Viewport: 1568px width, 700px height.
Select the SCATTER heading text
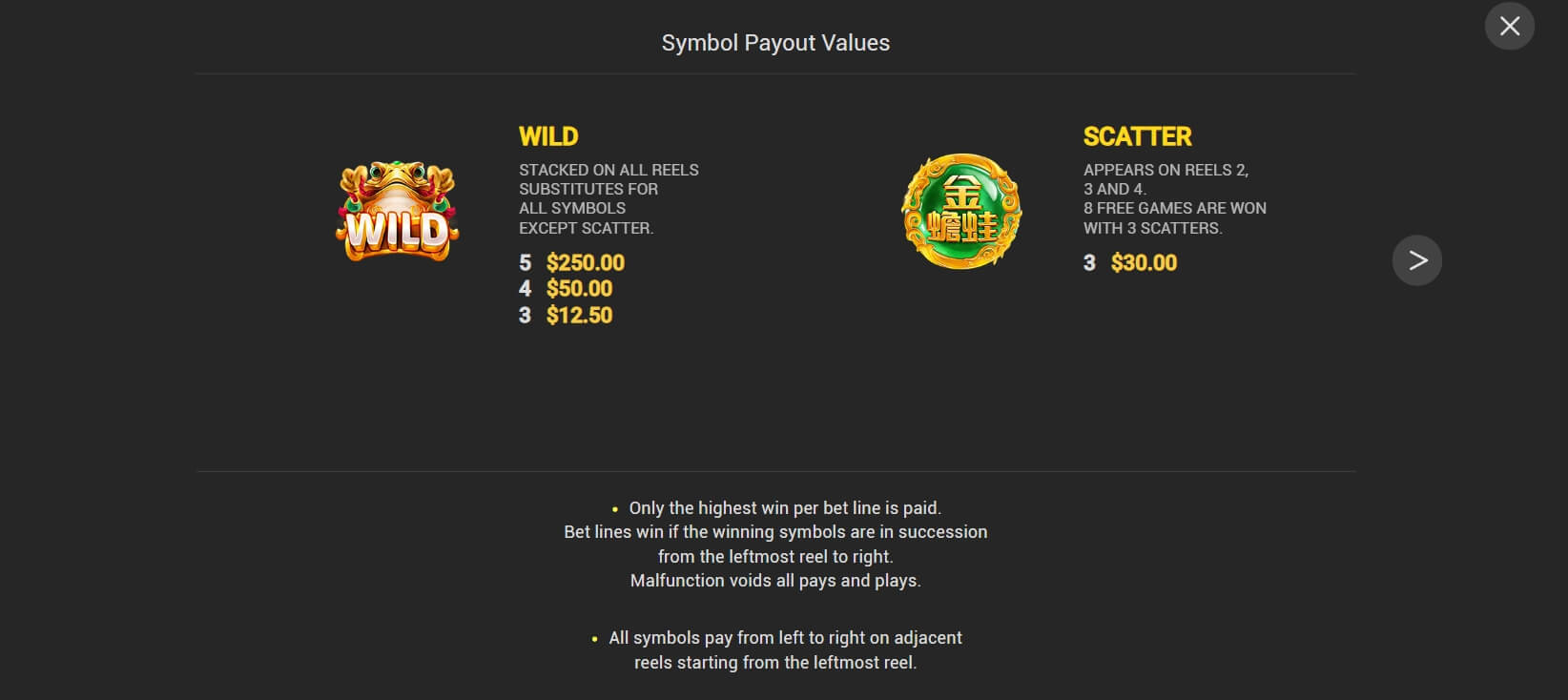(1137, 136)
